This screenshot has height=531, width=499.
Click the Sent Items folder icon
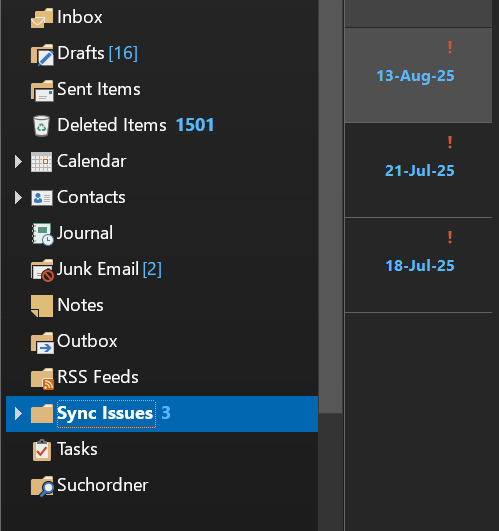coord(42,91)
